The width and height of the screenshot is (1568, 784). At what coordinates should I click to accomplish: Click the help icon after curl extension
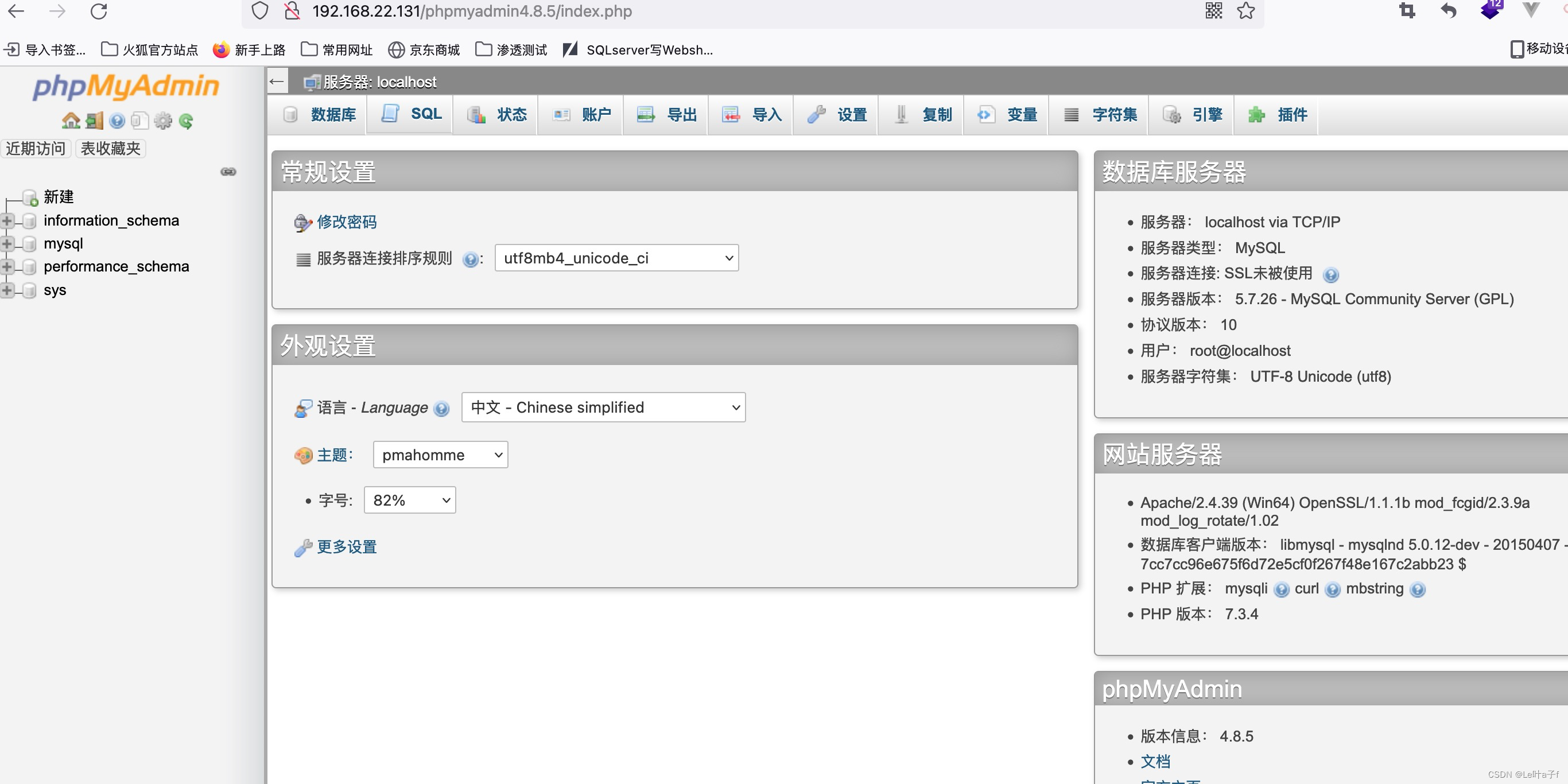tap(1333, 590)
